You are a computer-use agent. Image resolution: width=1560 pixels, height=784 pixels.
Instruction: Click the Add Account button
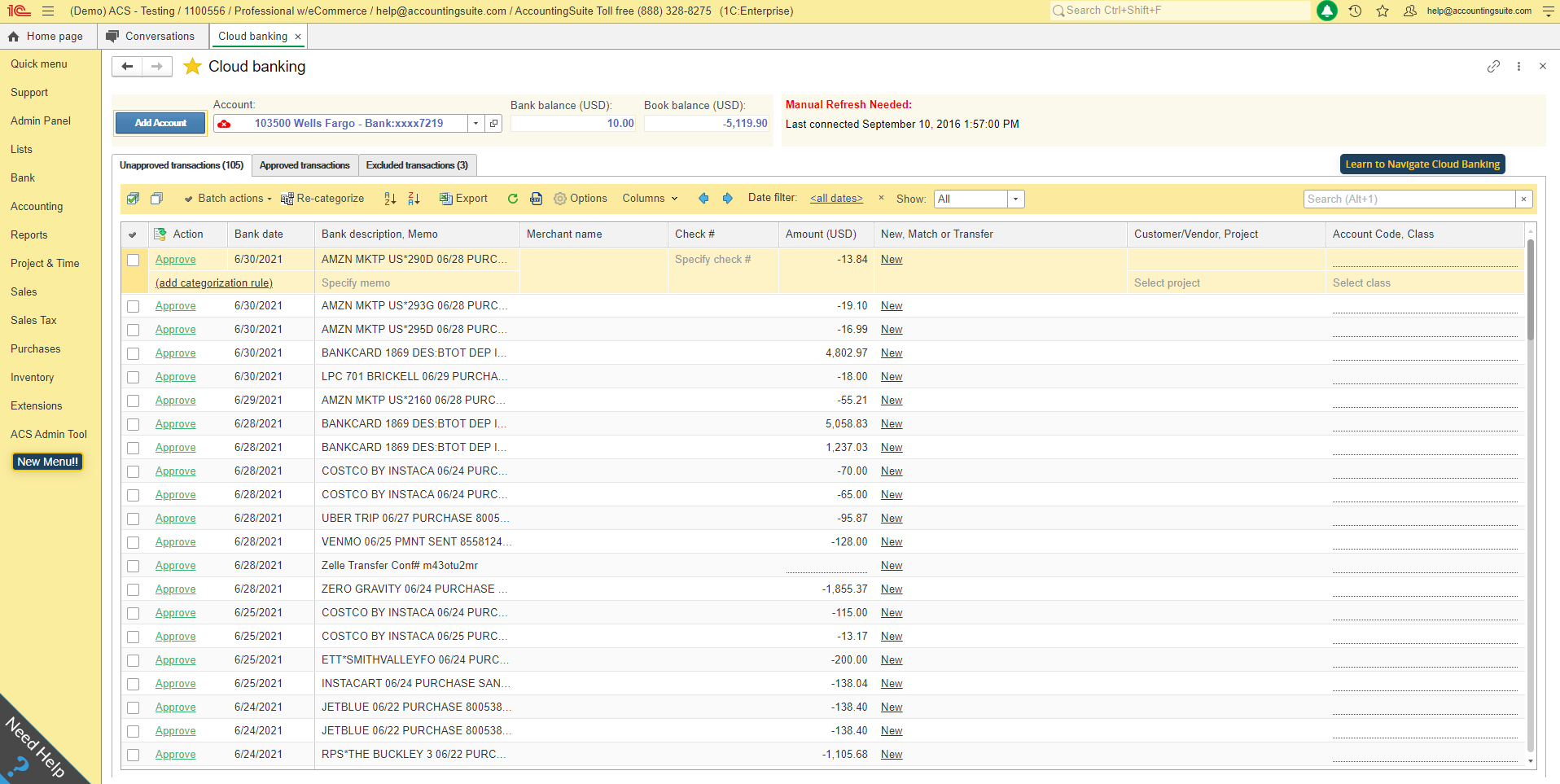coord(160,123)
